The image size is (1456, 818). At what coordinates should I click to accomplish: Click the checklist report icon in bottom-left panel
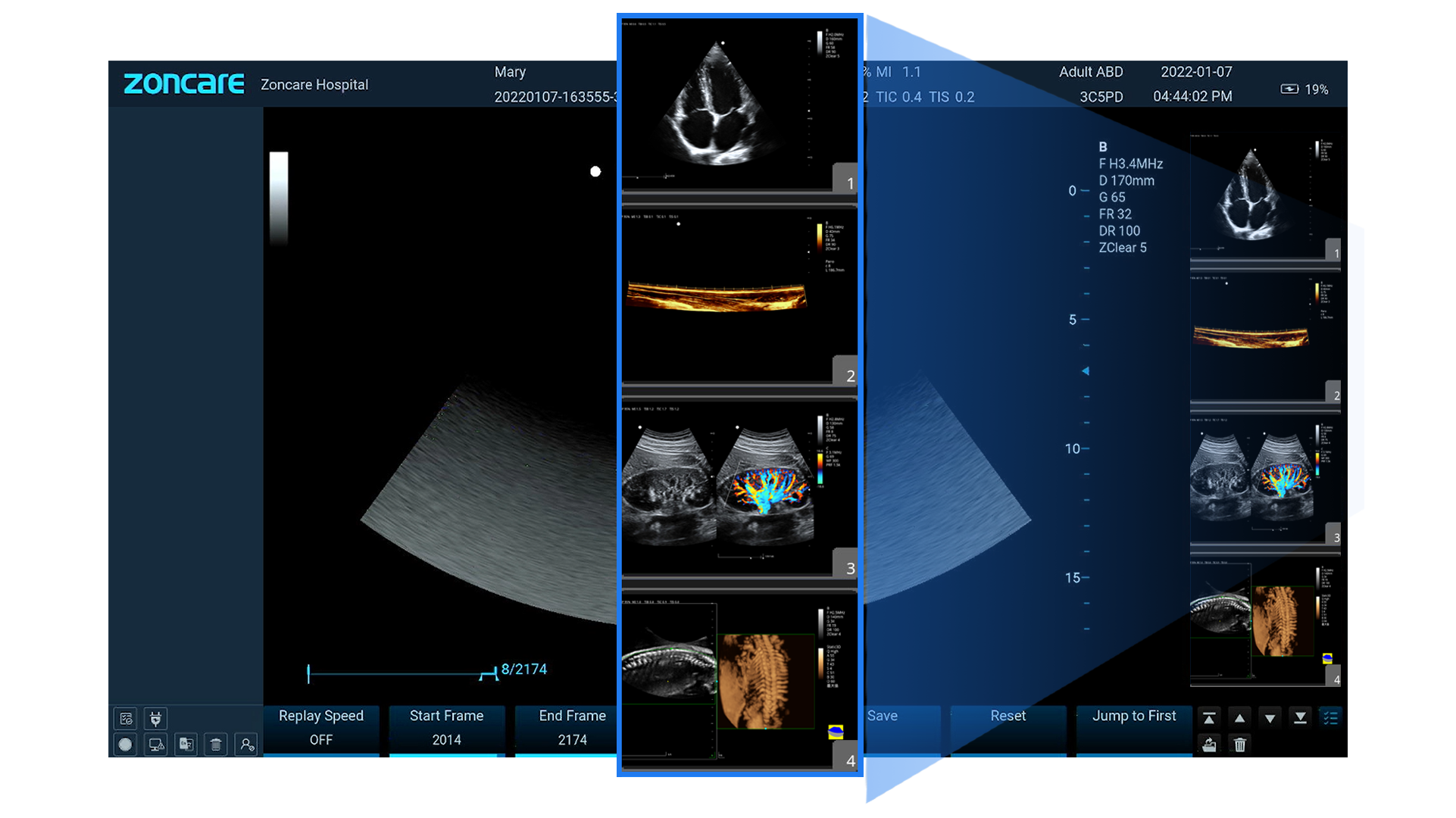pos(126,718)
